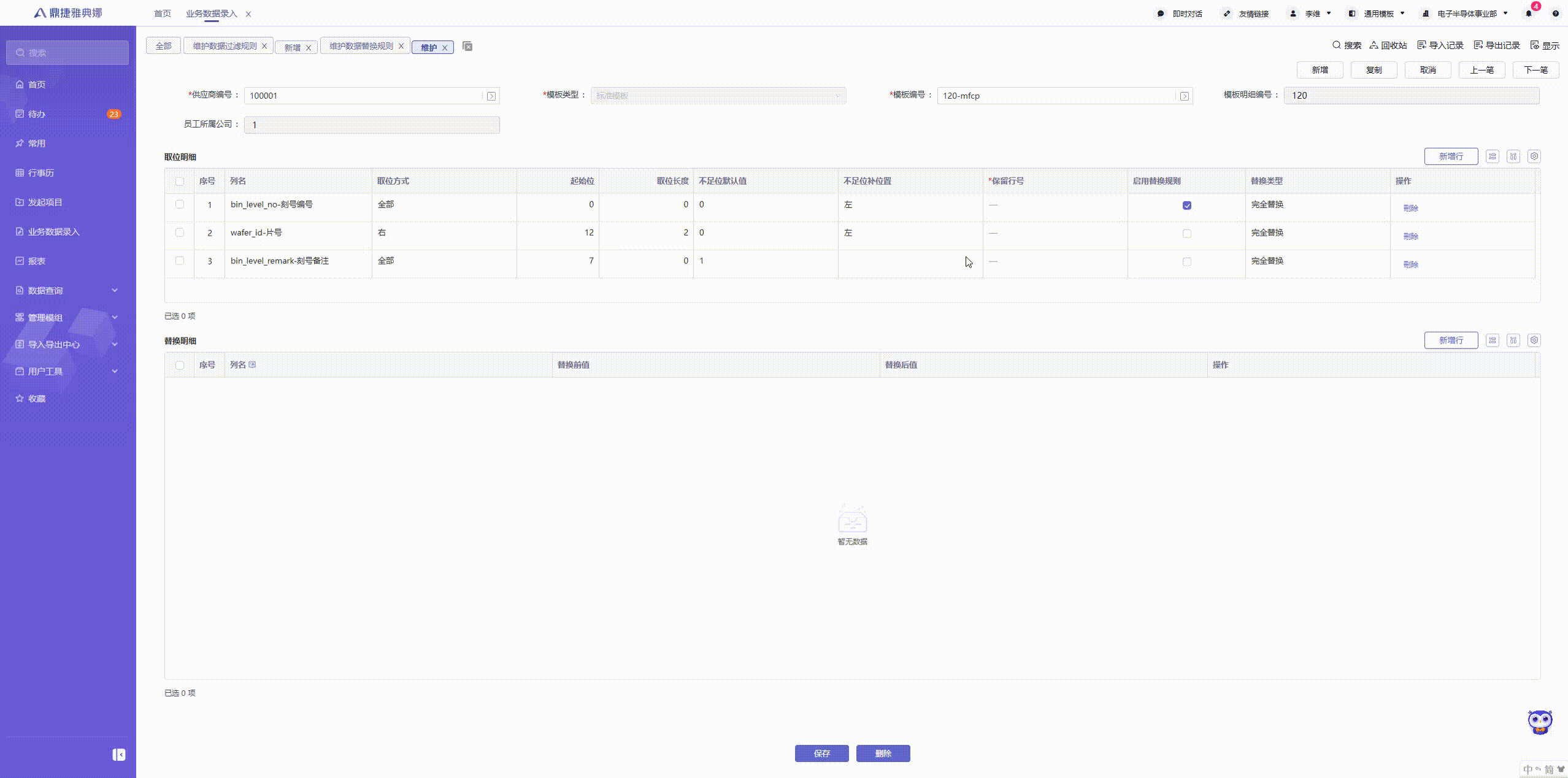This screenshot has width=1568, height=778.
Task: Open the 电子半导体事业部 department dropdown
Action: [x=1466, y=13]
